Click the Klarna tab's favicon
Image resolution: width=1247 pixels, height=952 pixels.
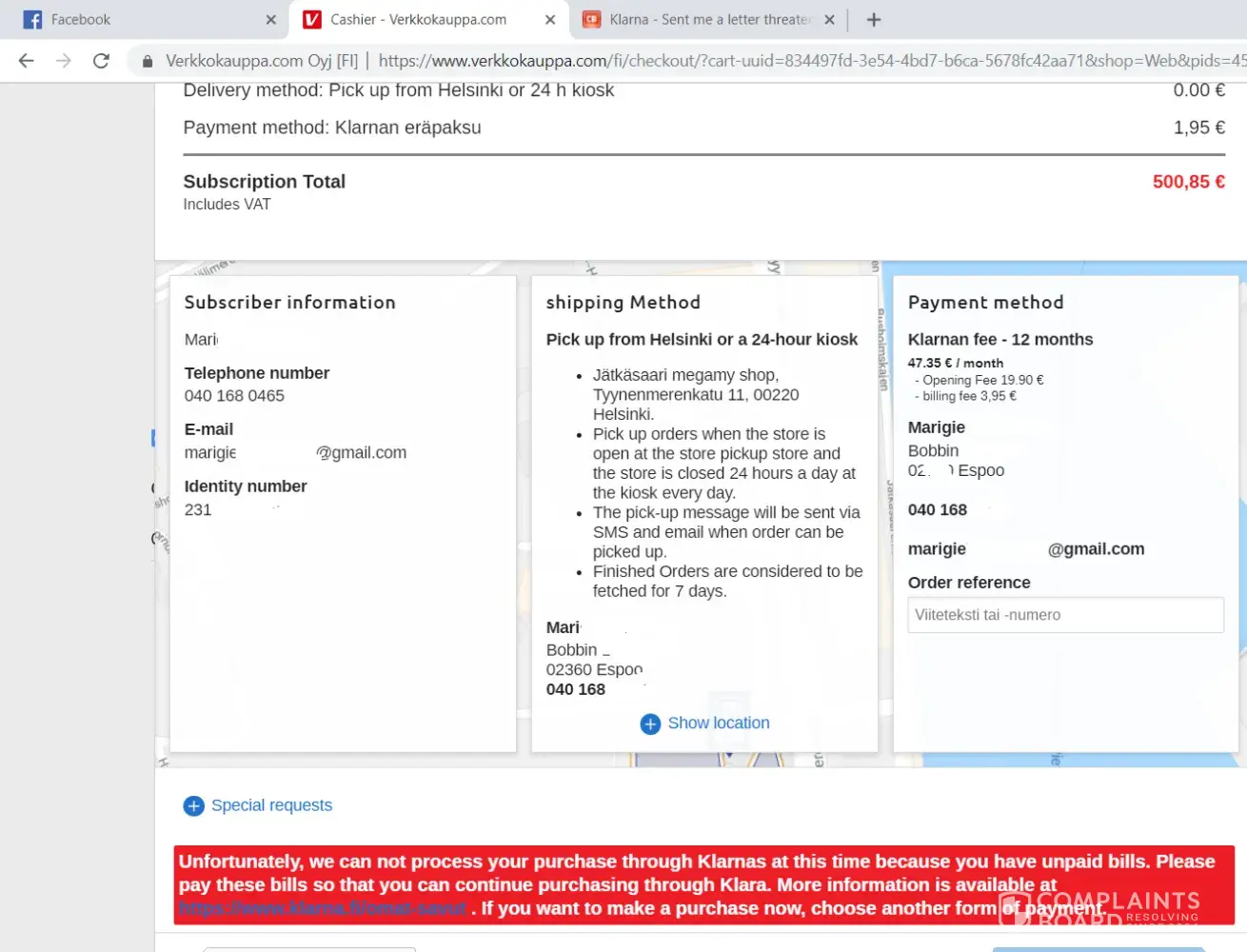(591, 19)
